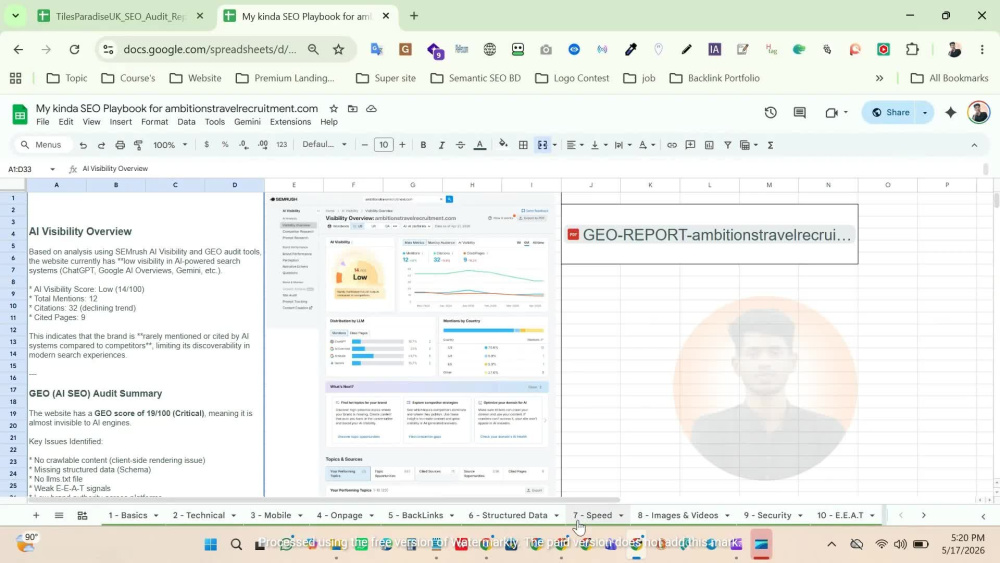Open the Format menu
Image resolution: width=1000 pixels, height=563 pixels.
click(154, 122)
